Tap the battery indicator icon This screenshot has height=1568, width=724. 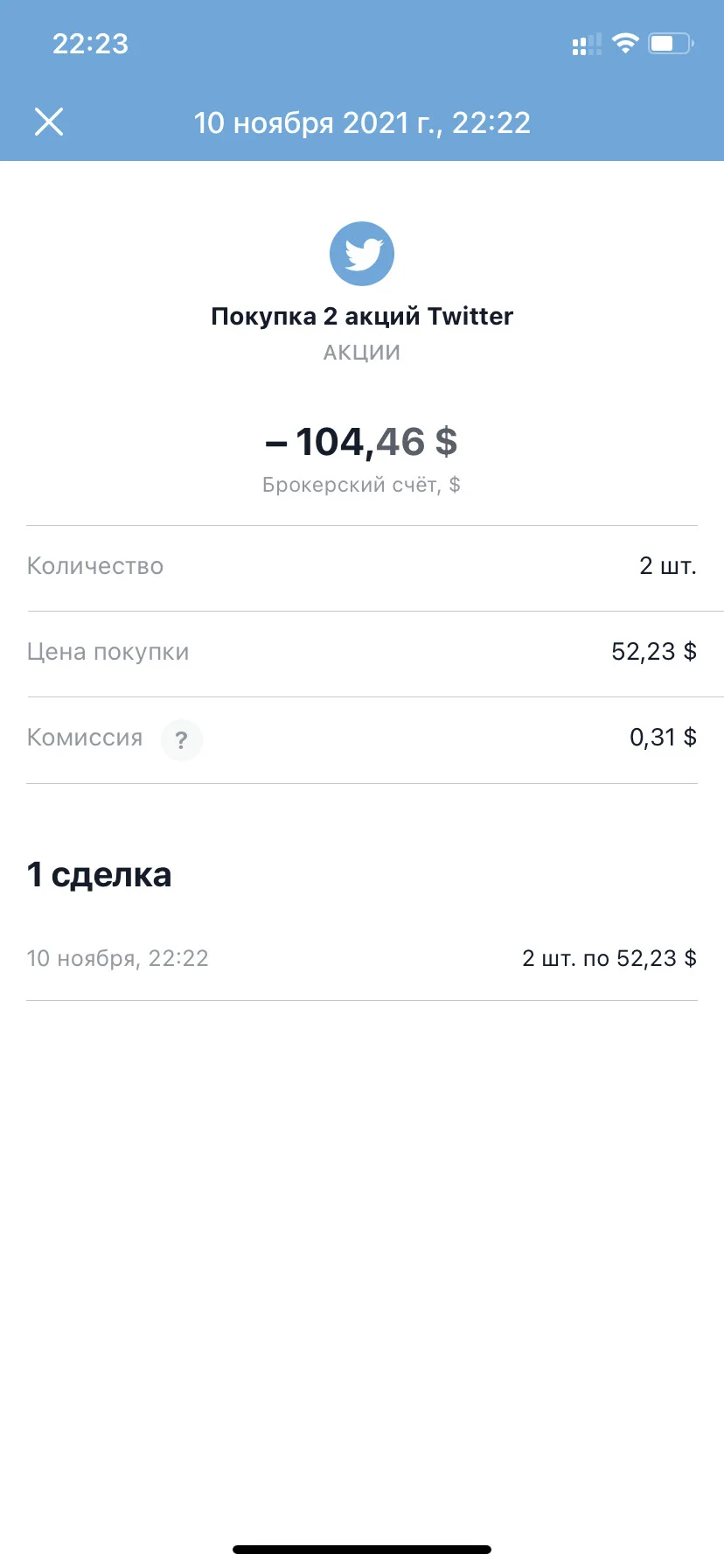671,43
